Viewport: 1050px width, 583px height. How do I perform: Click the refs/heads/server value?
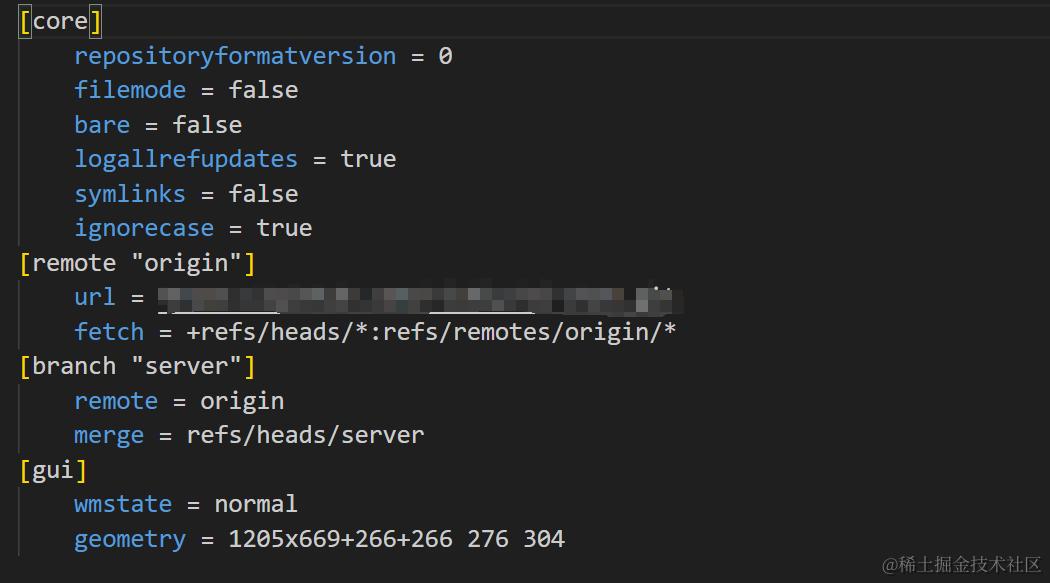pyautogui.click(x=305, y=436)
